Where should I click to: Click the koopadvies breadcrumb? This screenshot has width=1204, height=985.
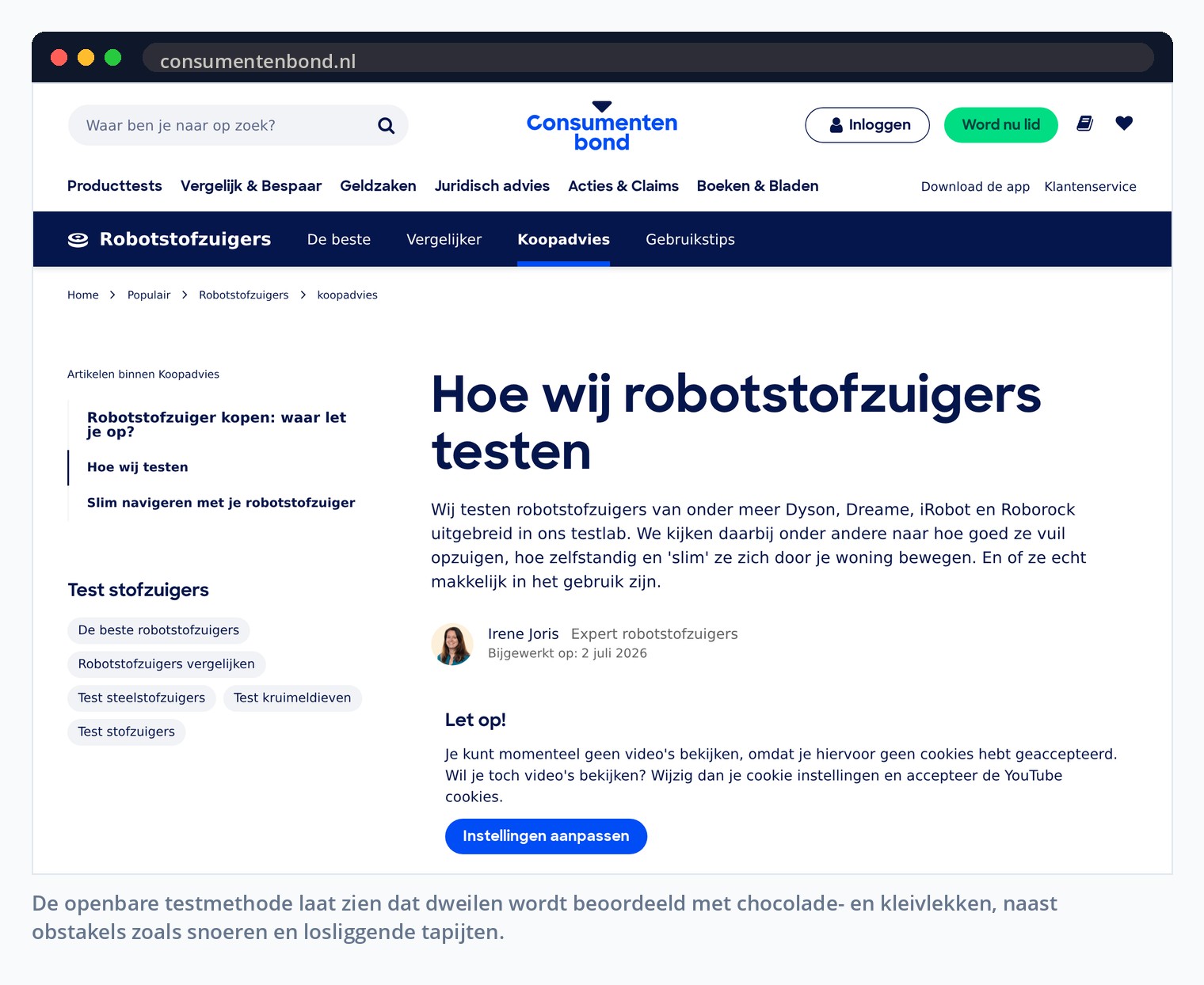[x=347, y=295]
